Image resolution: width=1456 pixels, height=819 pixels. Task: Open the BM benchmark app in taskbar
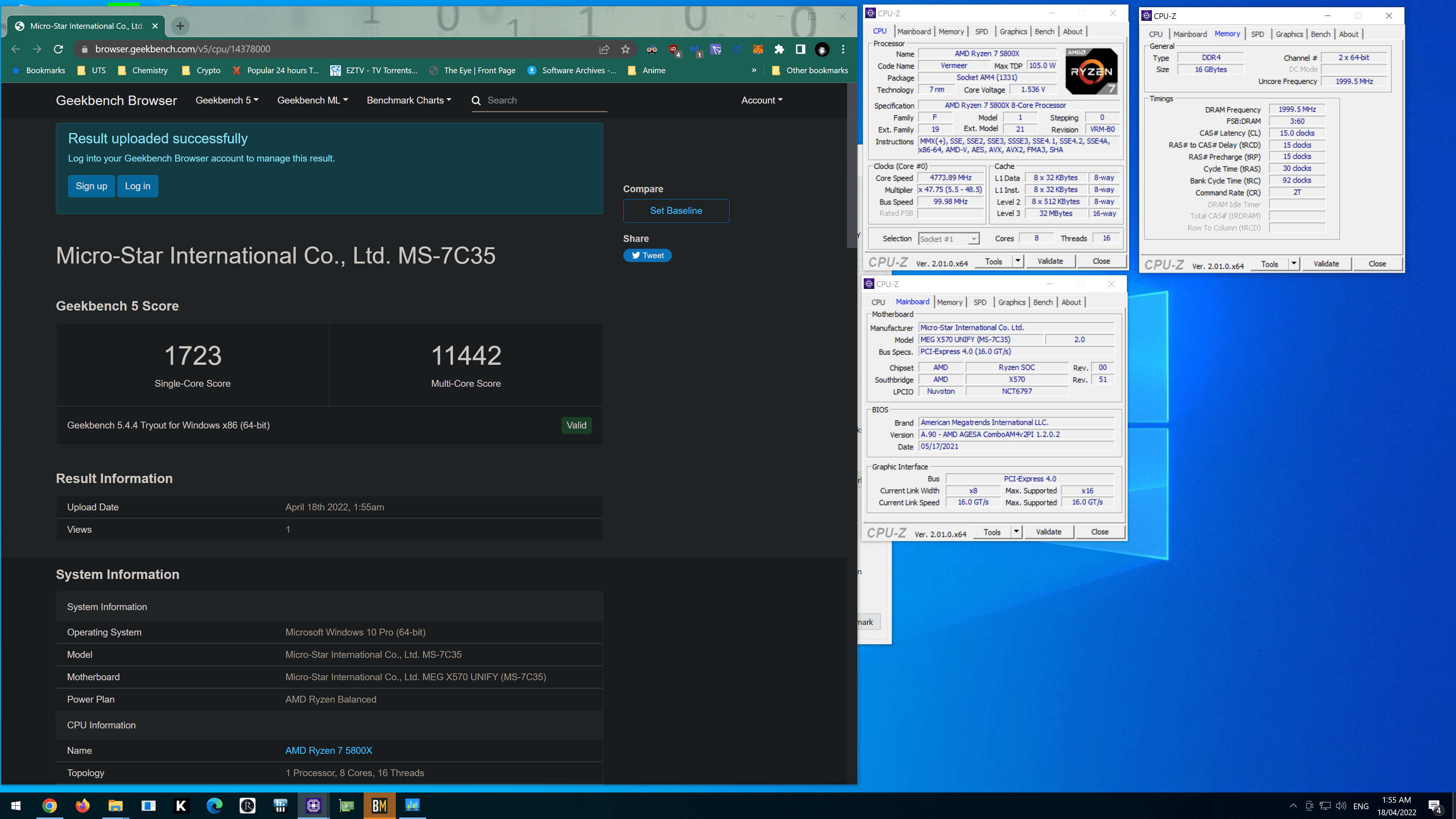pyautogui.click(x=379, y=805)
